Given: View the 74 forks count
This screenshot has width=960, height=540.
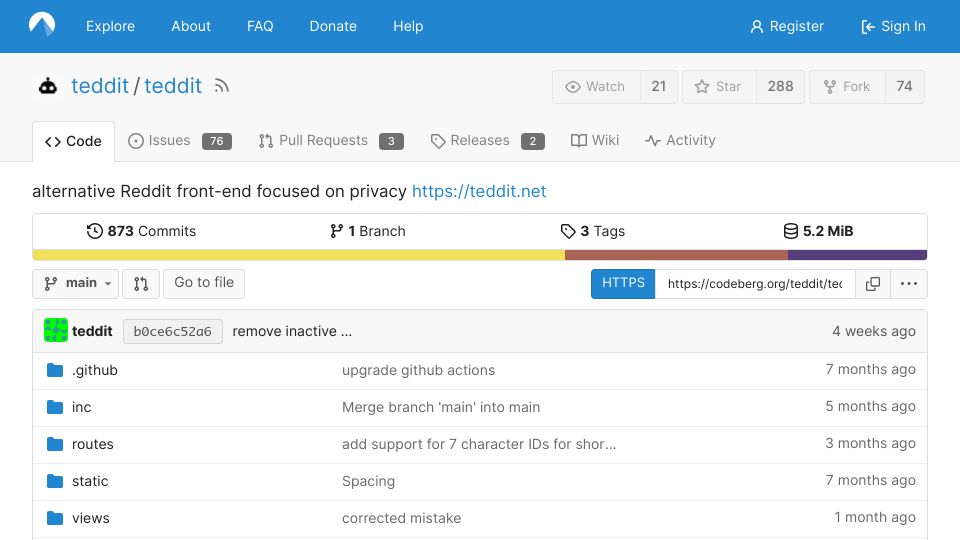Looking at the screenshot, I should coord(904,87).
